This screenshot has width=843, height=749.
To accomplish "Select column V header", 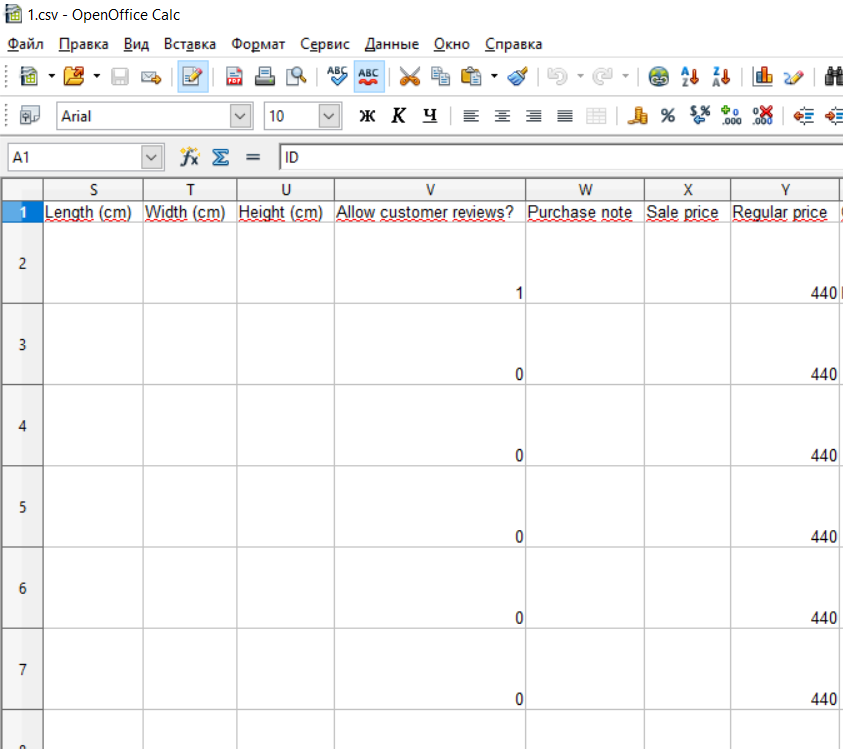I will click(430, 190).
